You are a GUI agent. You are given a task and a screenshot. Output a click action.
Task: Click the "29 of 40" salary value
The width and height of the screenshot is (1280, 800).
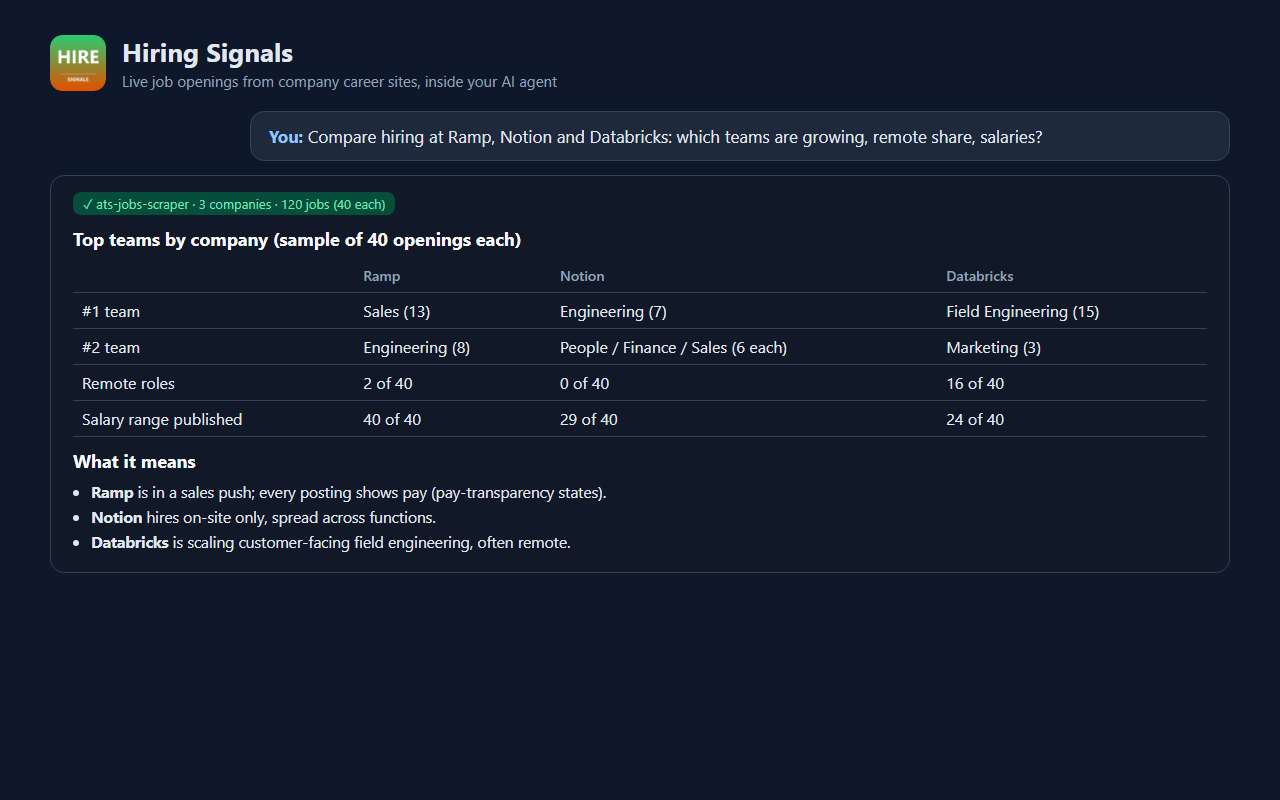pos(589,420)
